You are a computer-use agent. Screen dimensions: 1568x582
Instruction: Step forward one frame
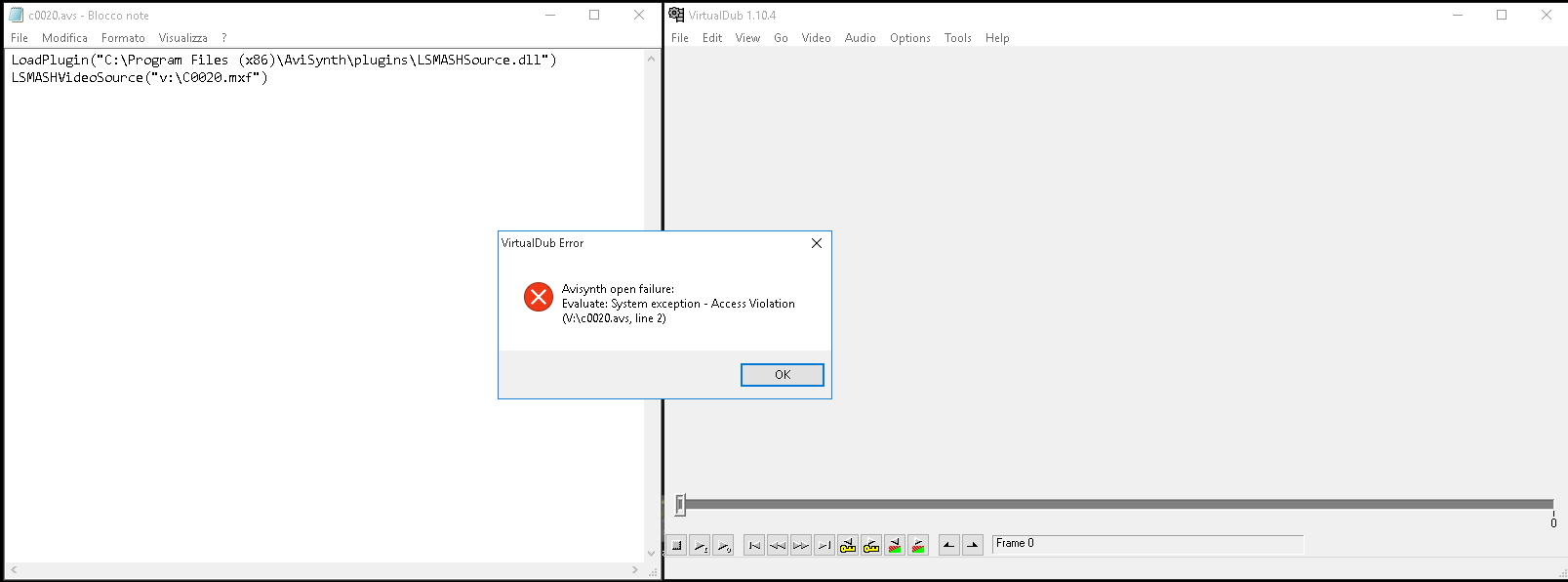coord(801,546)
